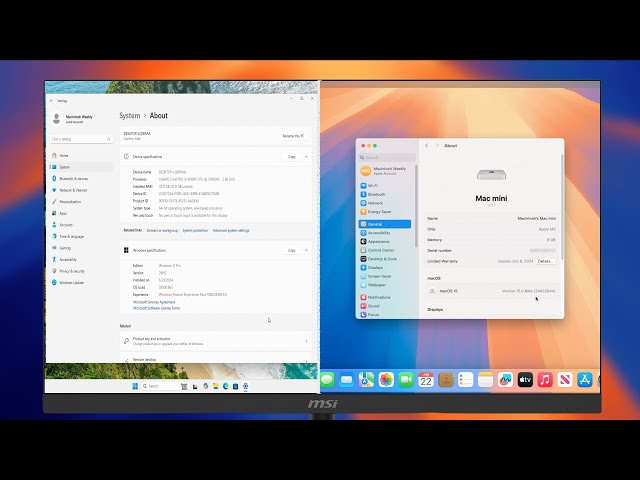Click Rename this PC button

293,136
